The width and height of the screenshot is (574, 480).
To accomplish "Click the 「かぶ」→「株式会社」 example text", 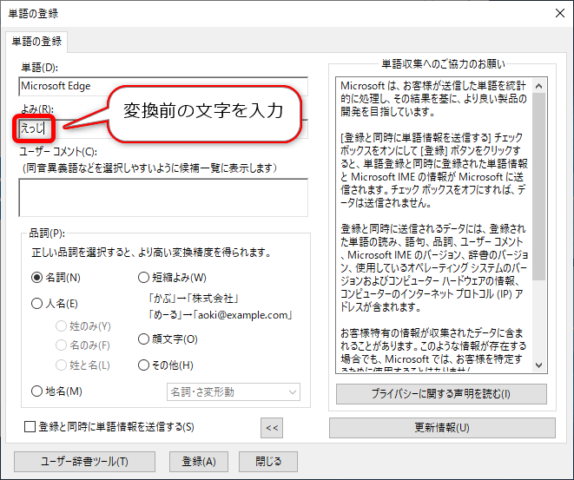I will click(x=194, y=298).
